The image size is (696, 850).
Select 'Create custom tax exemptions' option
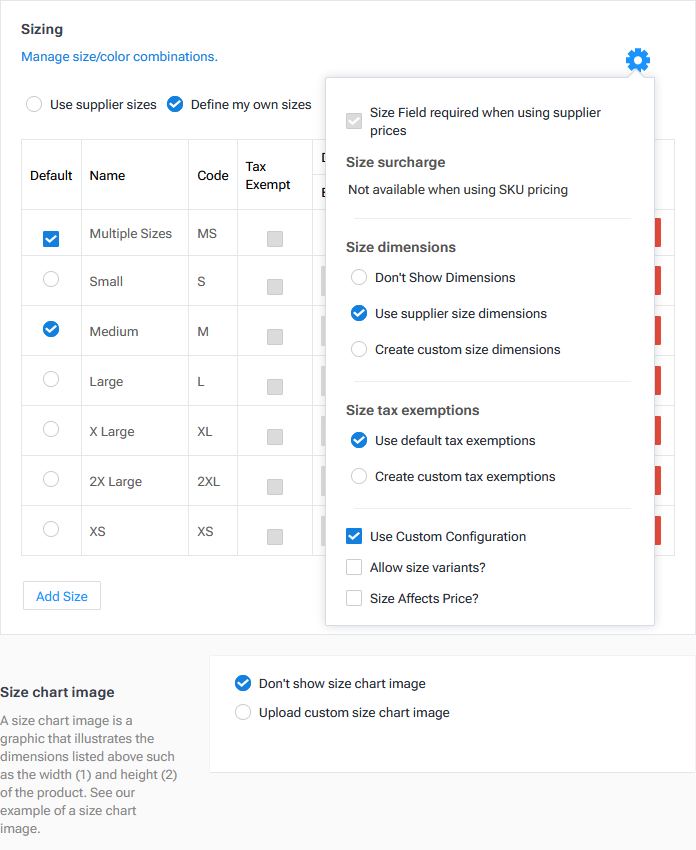click(x=359, y=476)
